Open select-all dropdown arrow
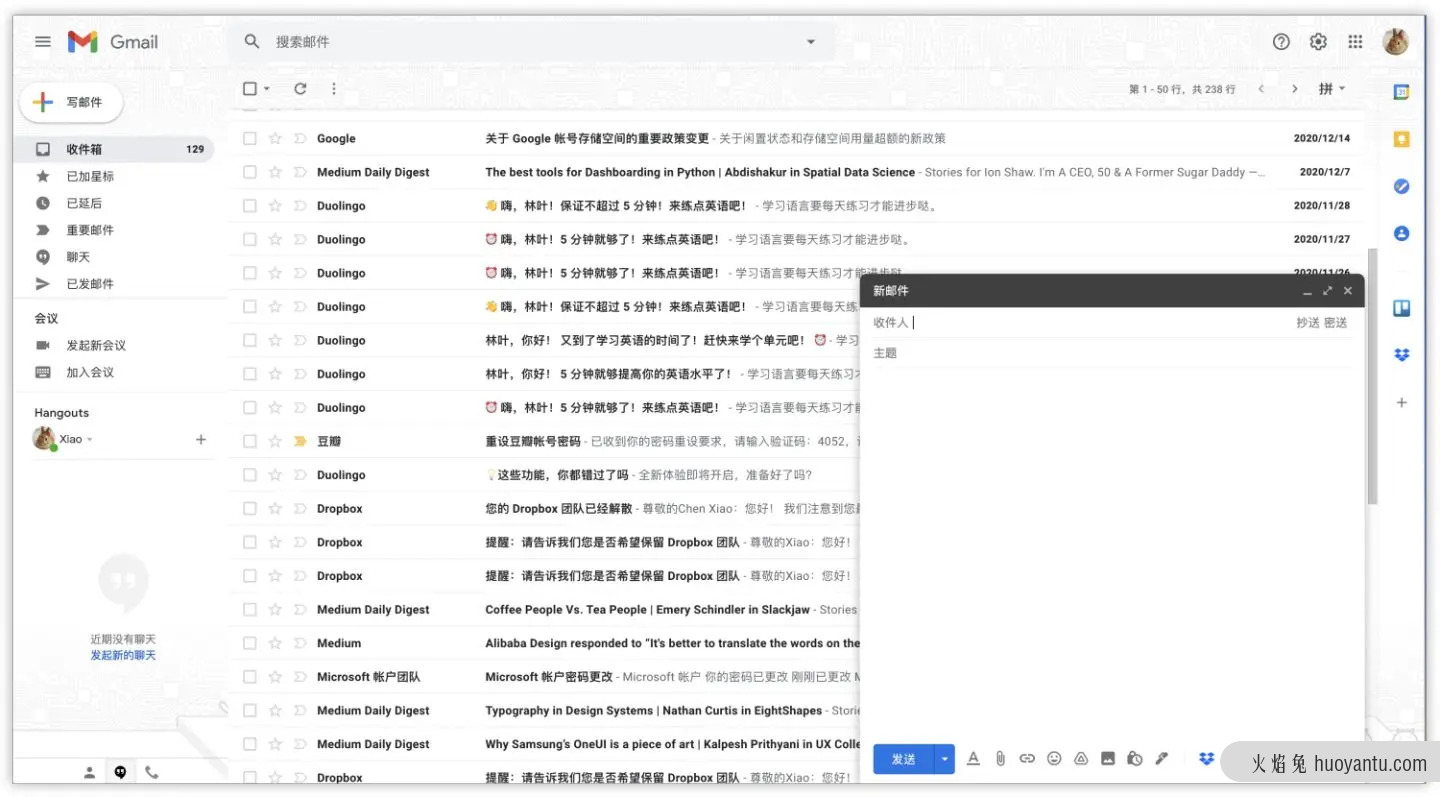 tap(267, 89)
